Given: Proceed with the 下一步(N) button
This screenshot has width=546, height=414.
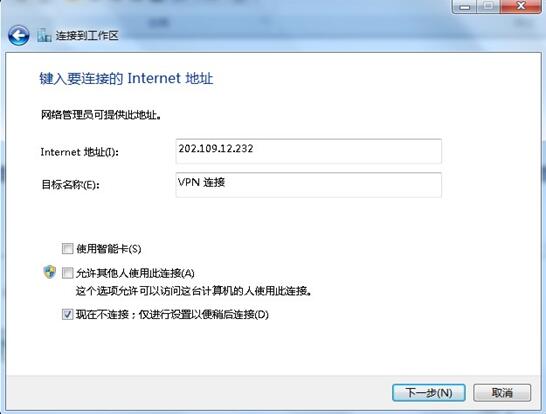Looking at the screenshot, I should point(429,393).
